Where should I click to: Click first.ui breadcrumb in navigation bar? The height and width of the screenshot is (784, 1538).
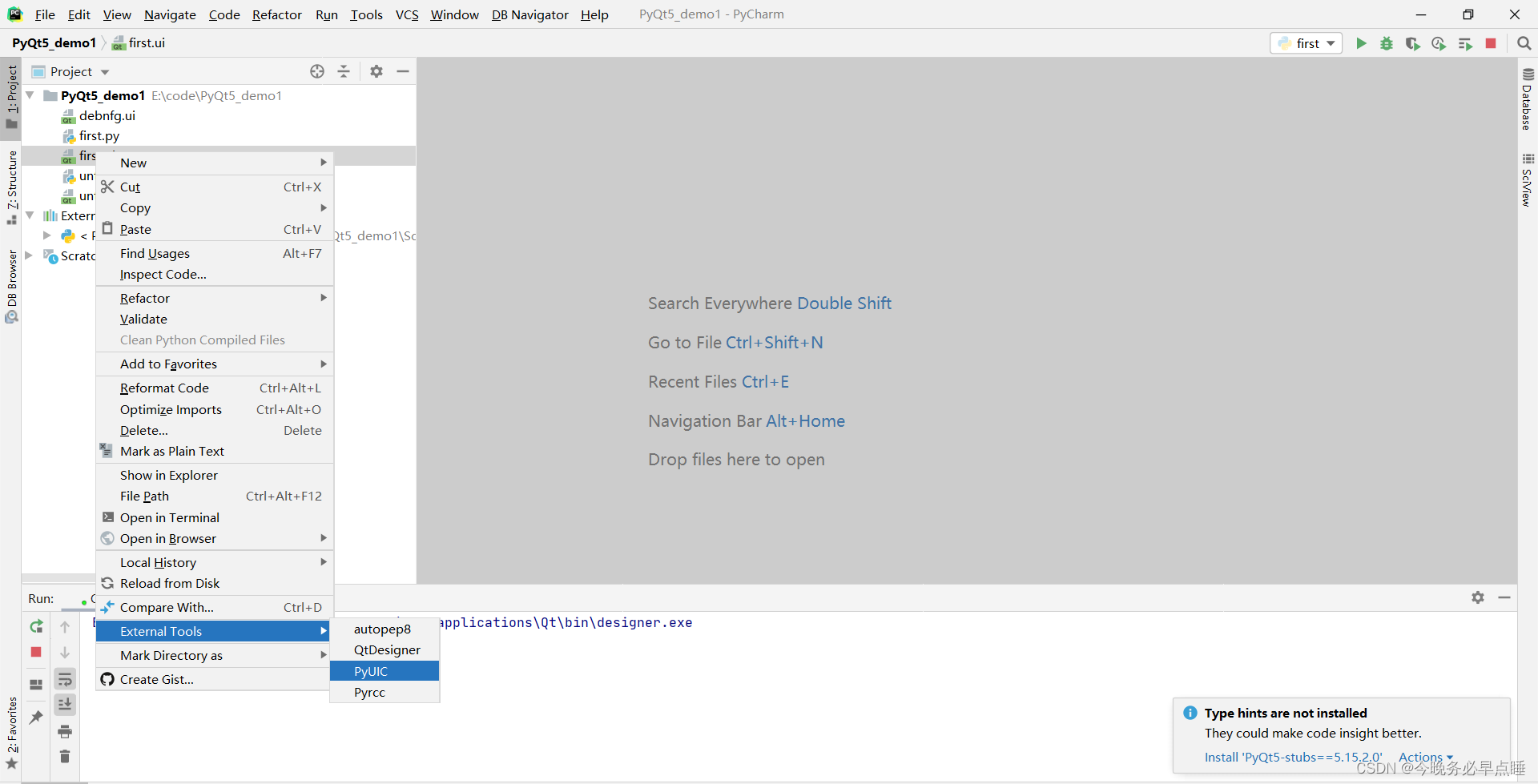click(x=139, y=42)
